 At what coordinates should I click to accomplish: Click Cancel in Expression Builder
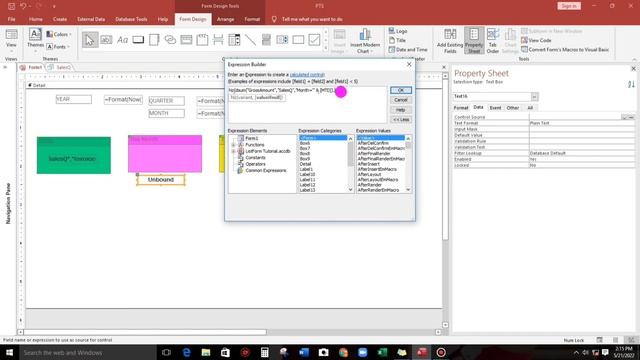point(400,100)
